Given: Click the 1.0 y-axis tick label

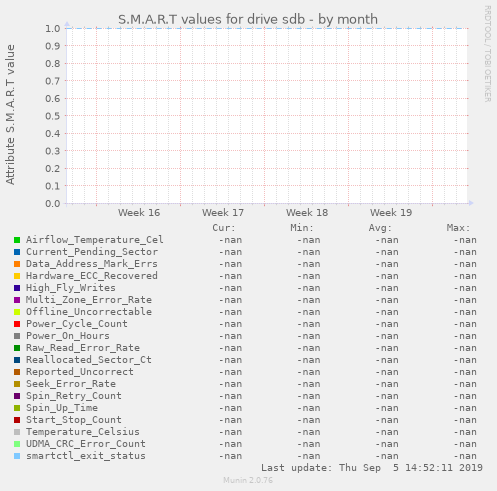Looking at the screenshot, I should [x=53, y=28].
